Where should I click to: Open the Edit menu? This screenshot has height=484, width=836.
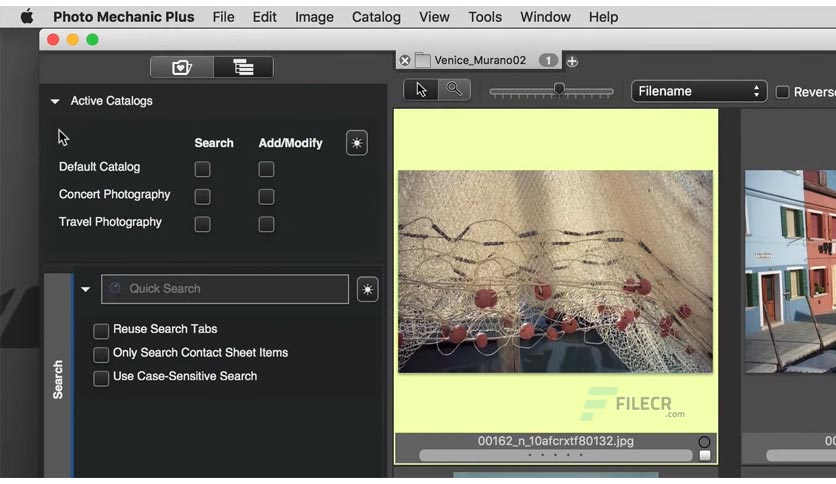264,17
